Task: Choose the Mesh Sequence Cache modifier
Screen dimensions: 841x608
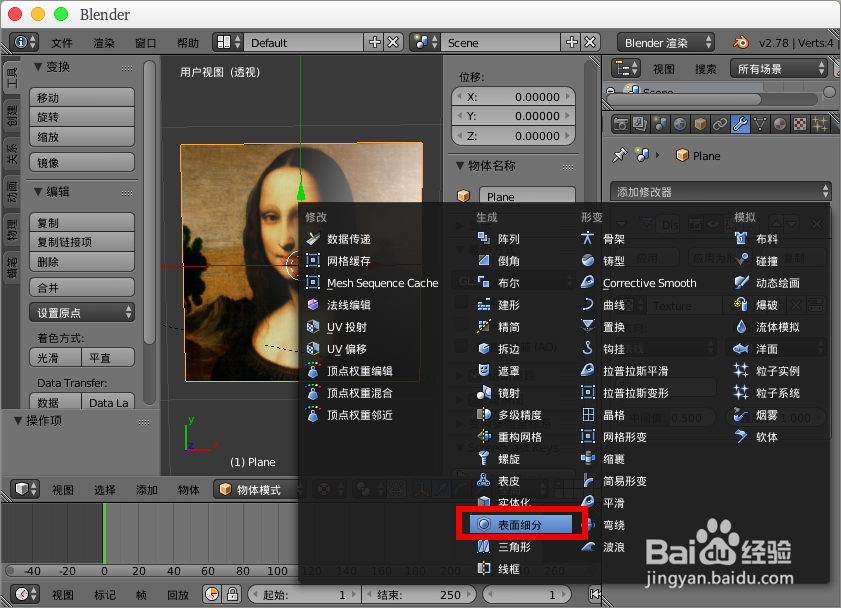Action: pos(372,283)
